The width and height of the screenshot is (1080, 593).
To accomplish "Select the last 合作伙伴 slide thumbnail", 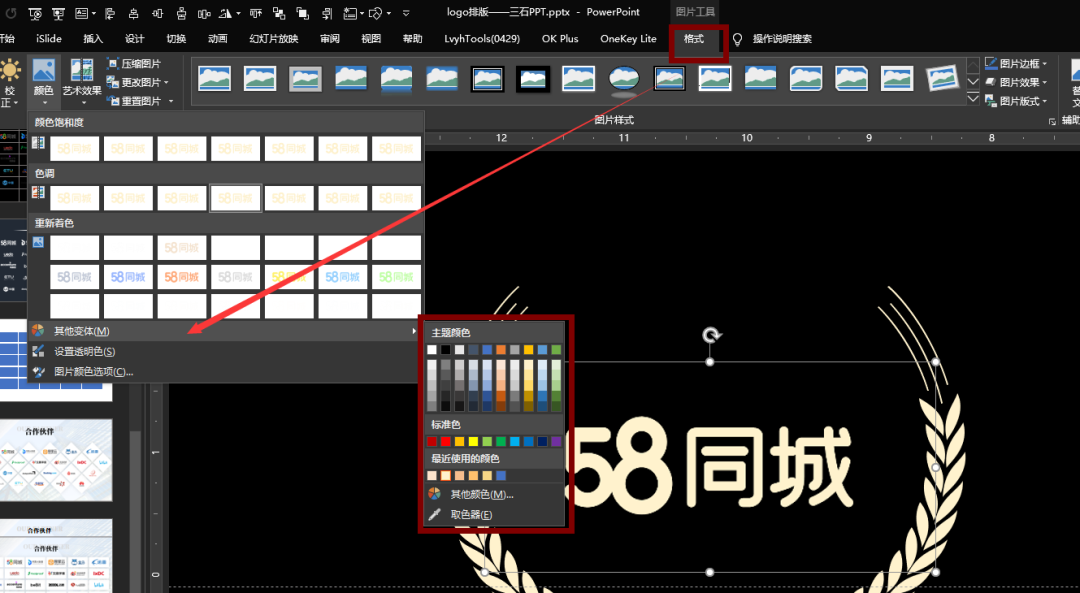I will (56, 556).
